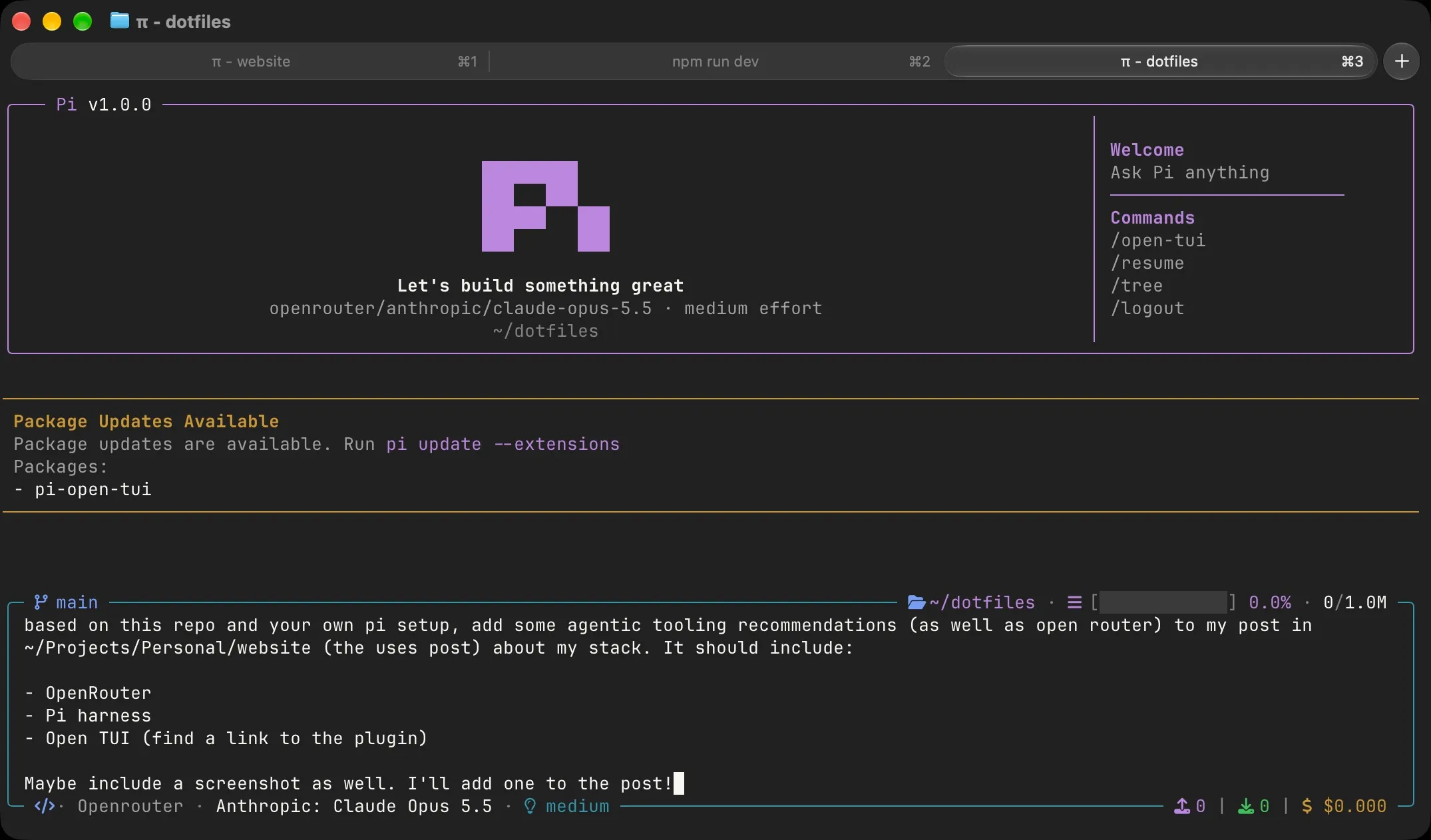Click the Pi pixel logo
The height and width of the screenshot is (840, 1431).
coord(546,206)
